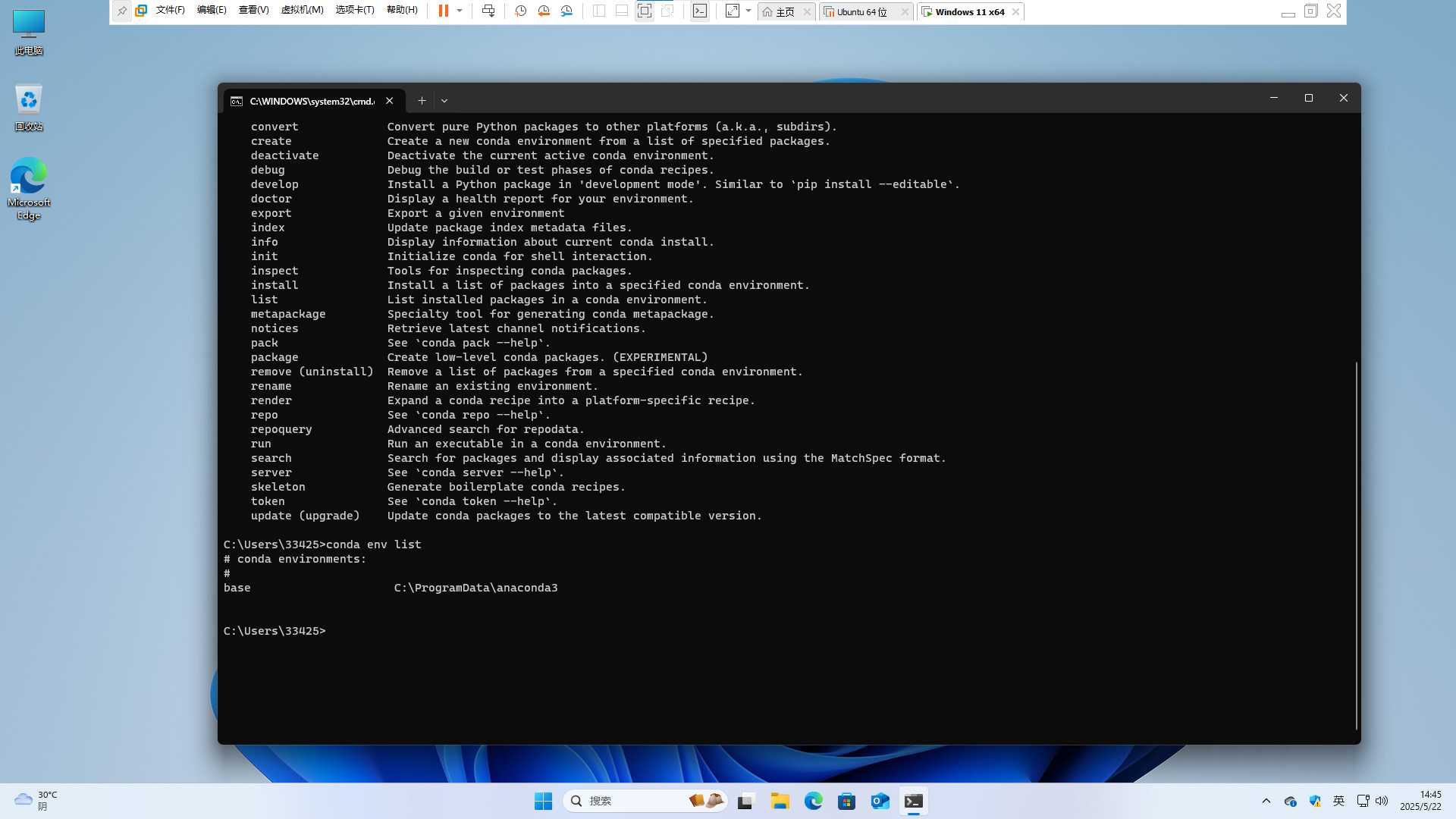Expand the stretch display dropdown arrow
1456x819 pixels.
(748, 11)
